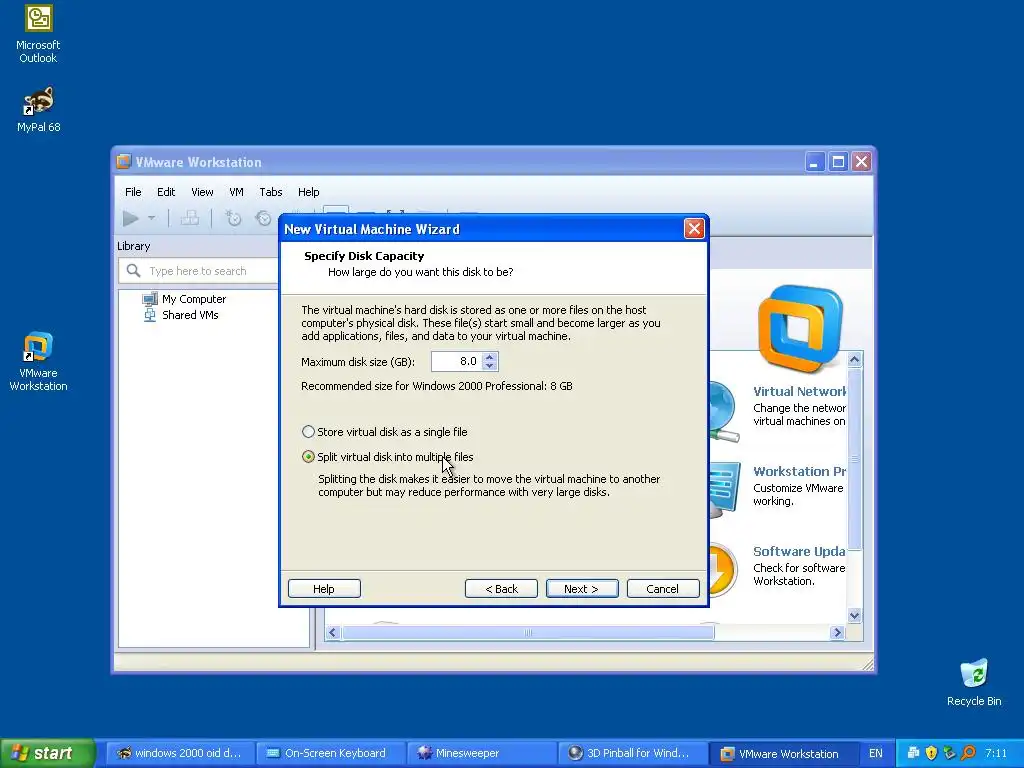1024x768 pixels.
Task: Open the Edit menu
Action: [x=166, y=192]
